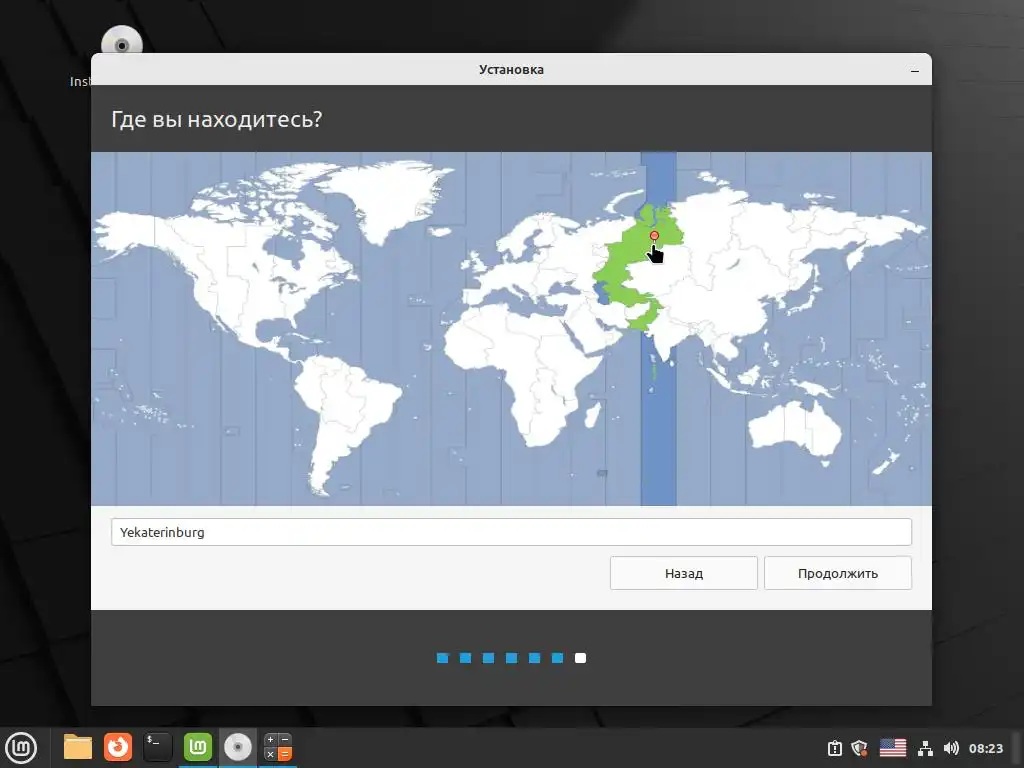
Task: Click the Назад button
Action: (684, 573)
